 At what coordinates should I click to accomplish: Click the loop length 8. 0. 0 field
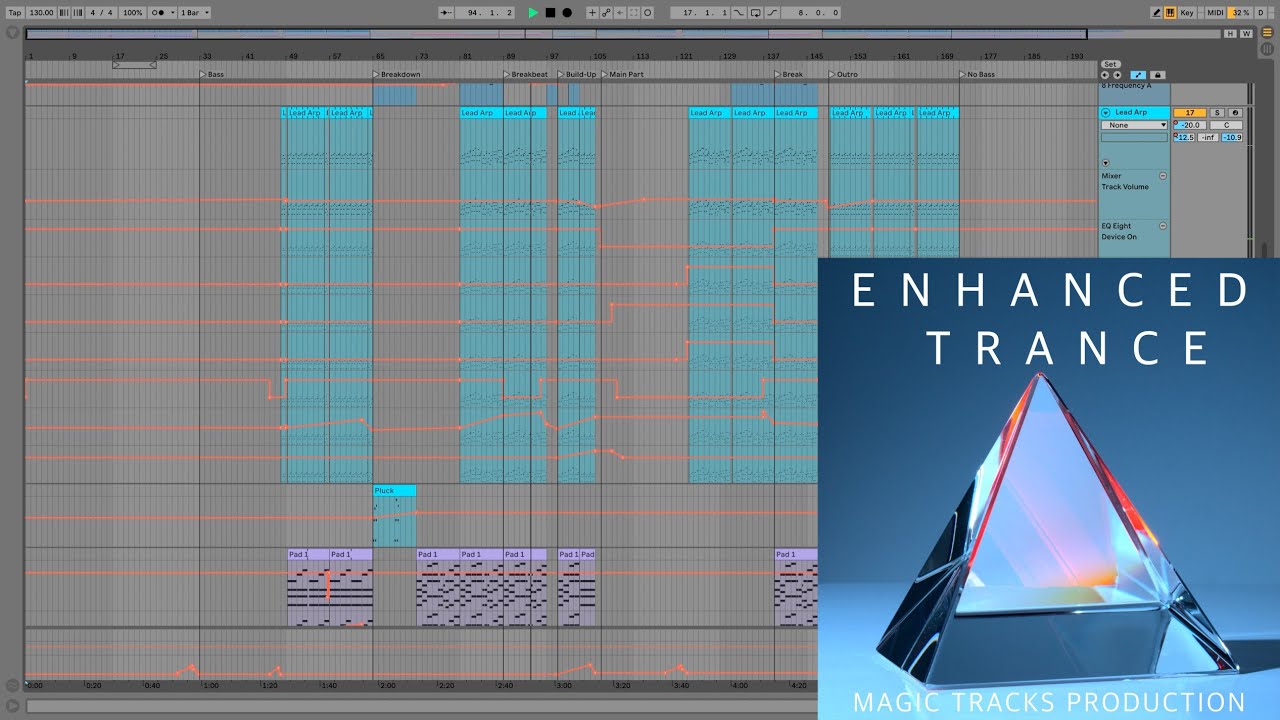tap(811, 13)
